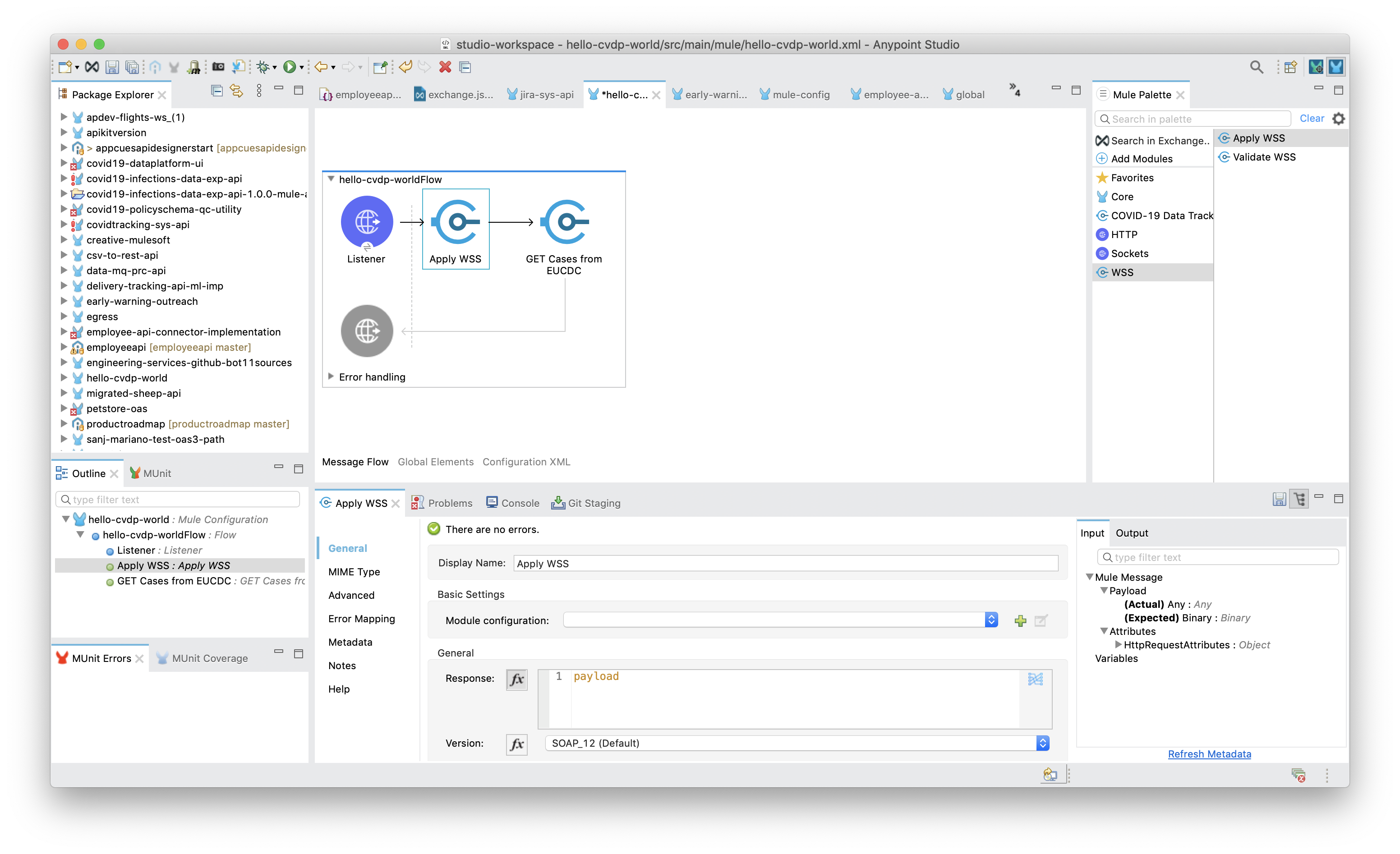
Task: Click the red X delete toolbar icon
Action: 445,67
